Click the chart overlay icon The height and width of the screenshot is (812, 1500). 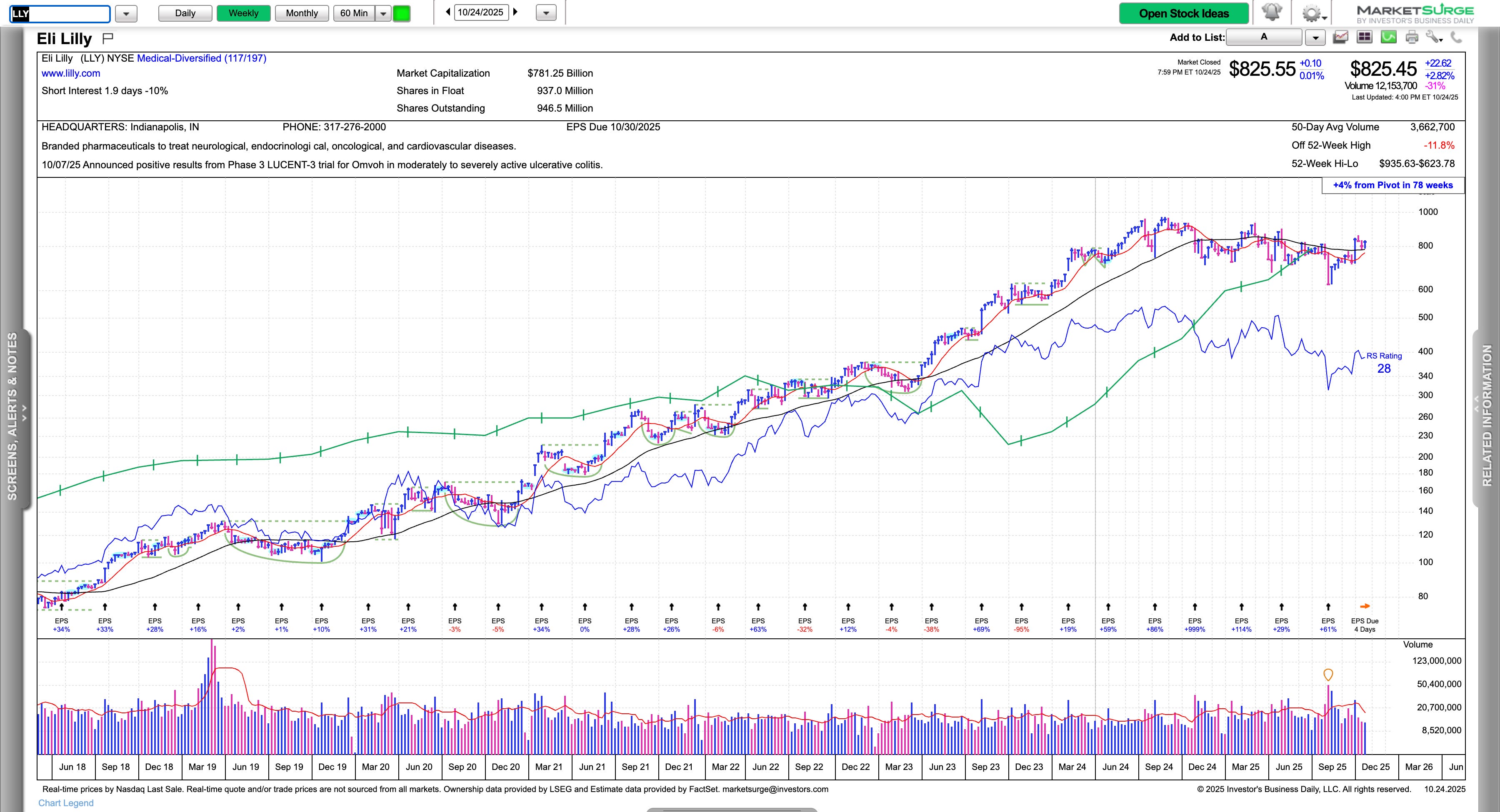(1340, 37)
